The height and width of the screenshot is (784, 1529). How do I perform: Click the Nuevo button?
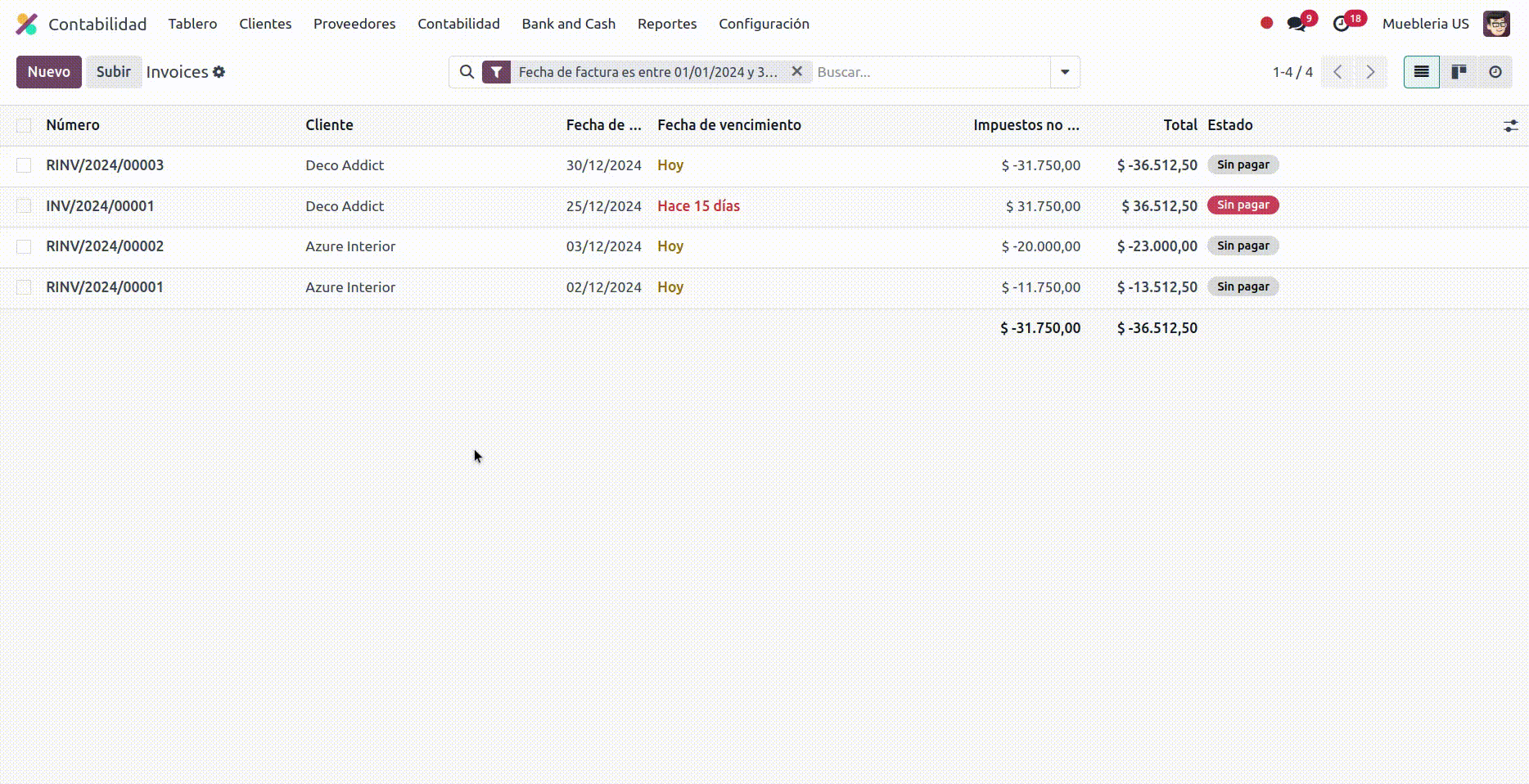click(49, 72)
